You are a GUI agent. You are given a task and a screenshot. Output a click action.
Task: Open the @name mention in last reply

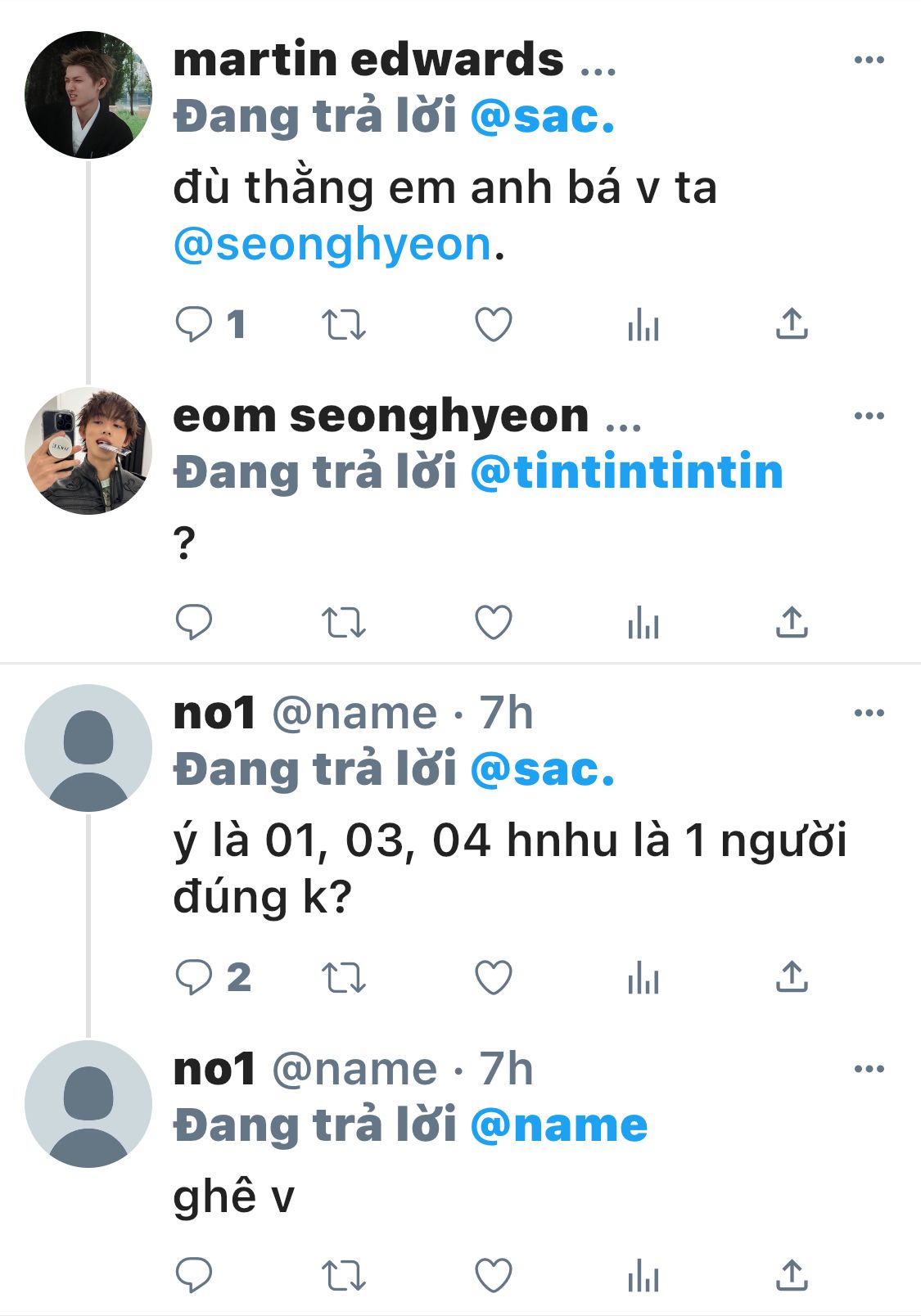[559, 1125]
